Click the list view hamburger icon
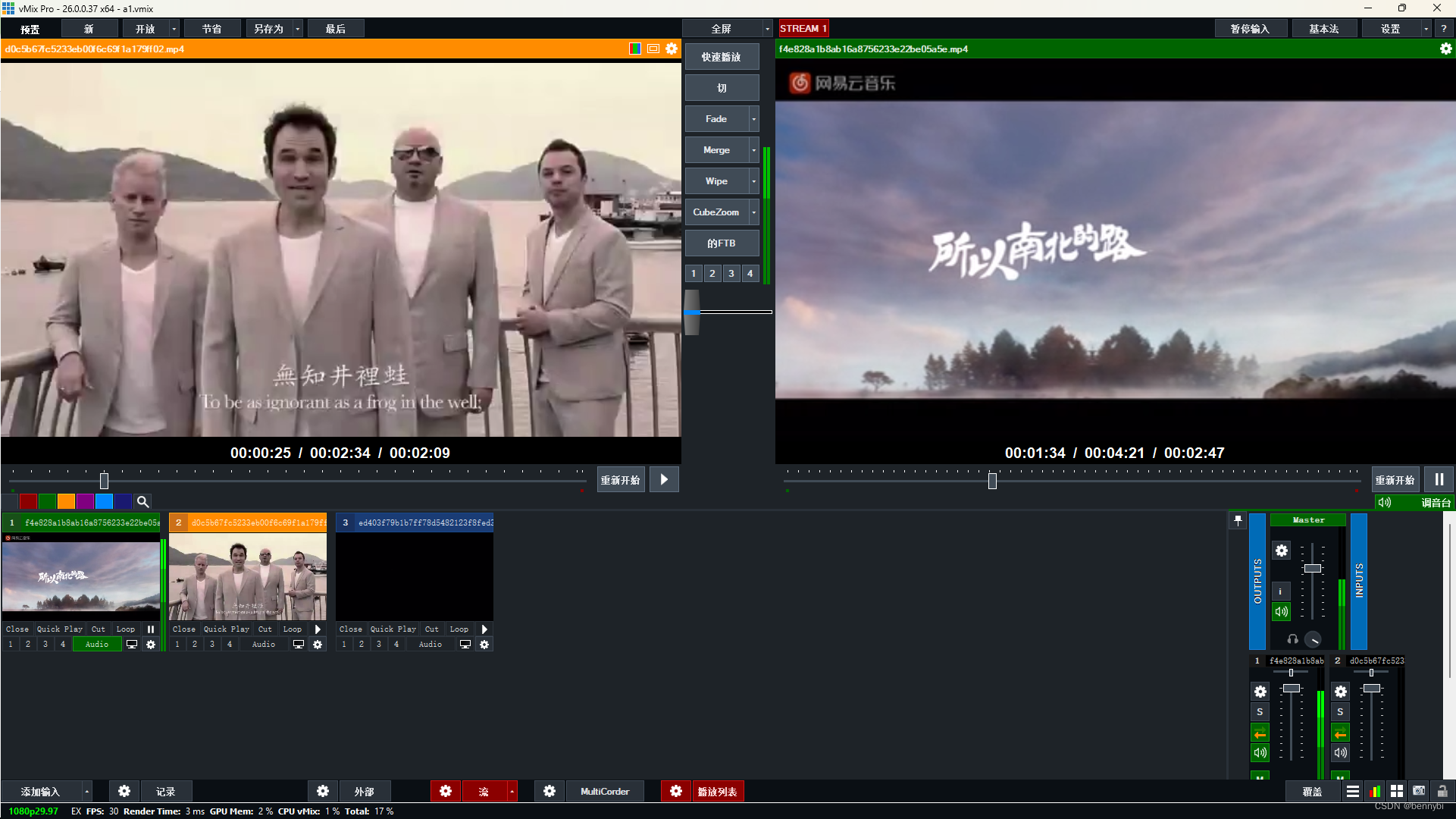 (x=1353, y=791)
